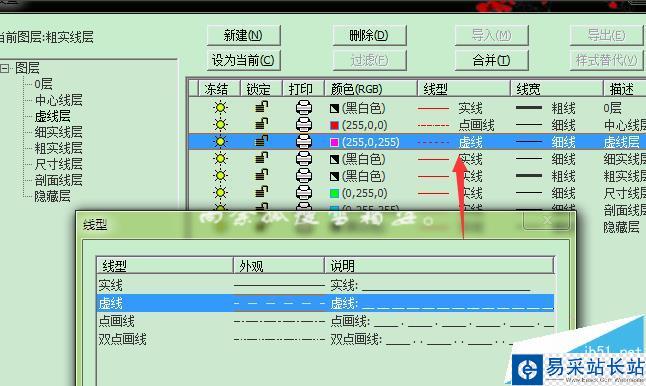This screenshot has width=646, height=386.
Task: Toggle printer icon for 尺寸线层 row
Action: (x=304, y=193)
